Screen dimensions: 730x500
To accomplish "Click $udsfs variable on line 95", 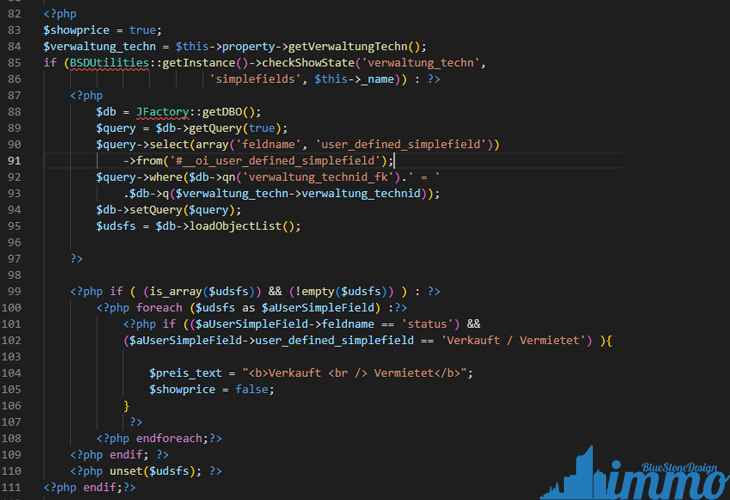I will [x=116, y=226].
